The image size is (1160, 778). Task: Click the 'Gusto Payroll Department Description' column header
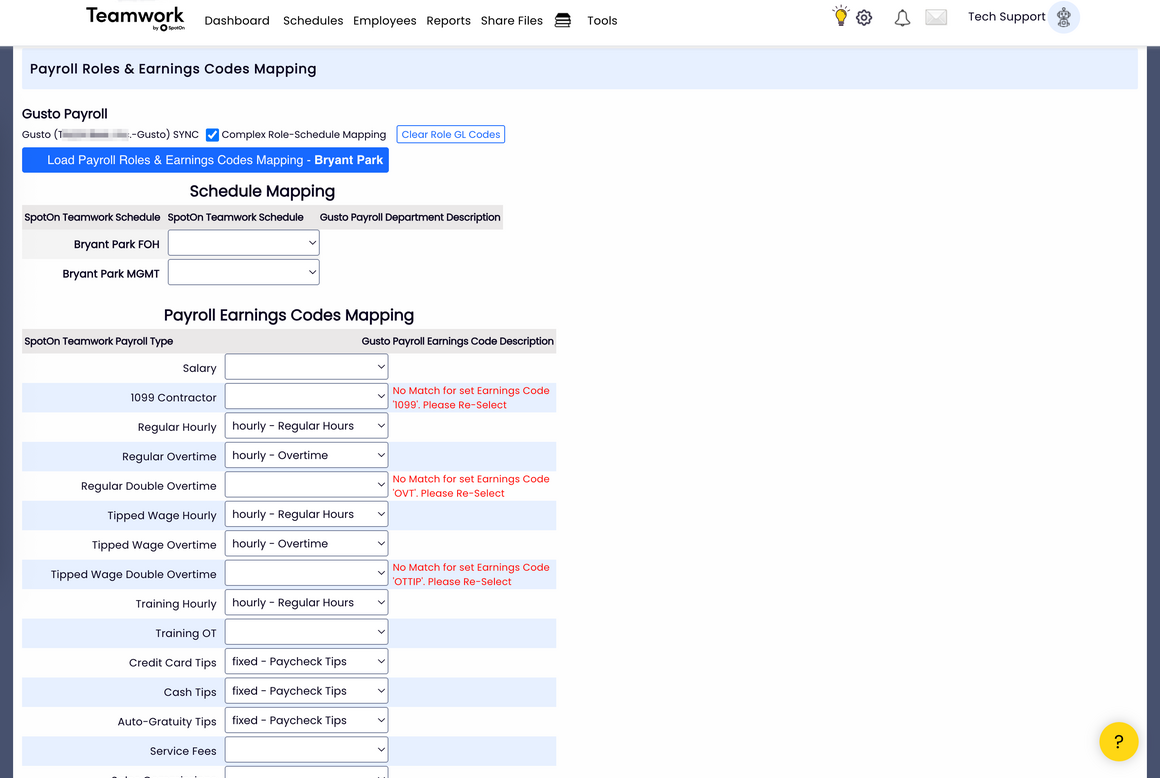click(x=410, y=217)
